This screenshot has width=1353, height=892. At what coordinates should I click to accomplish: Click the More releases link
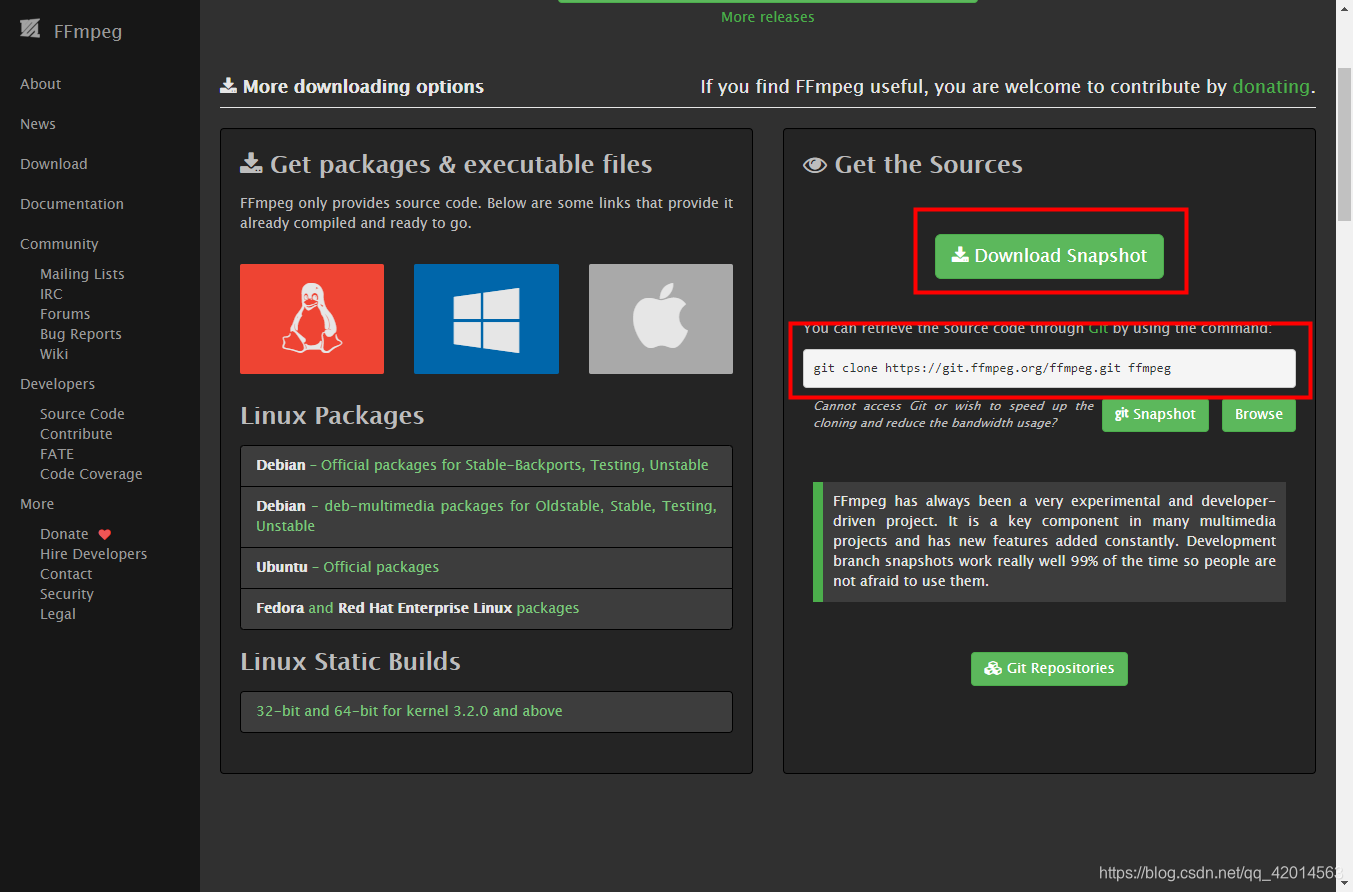767,17
